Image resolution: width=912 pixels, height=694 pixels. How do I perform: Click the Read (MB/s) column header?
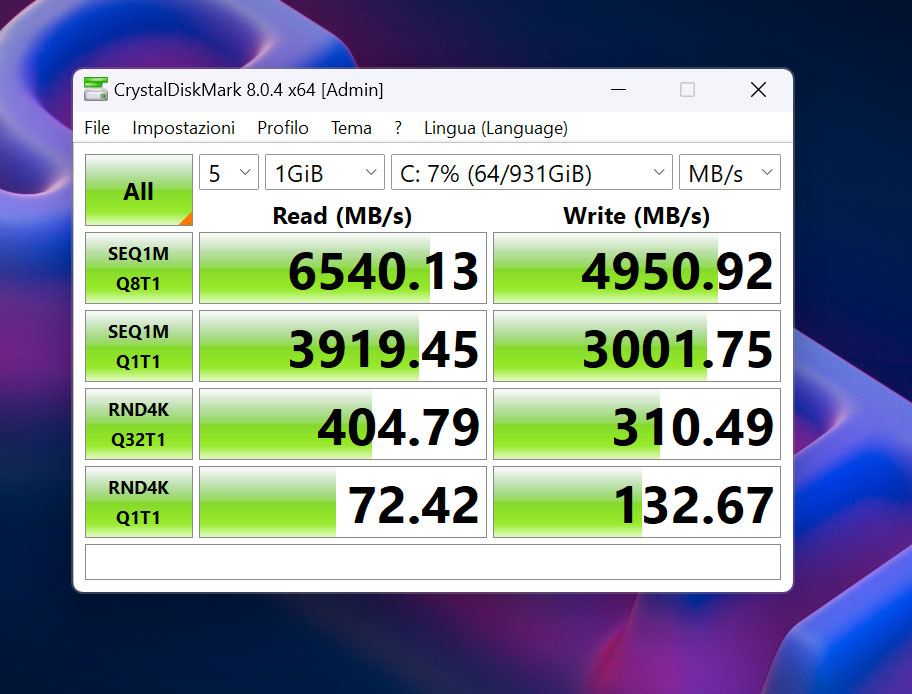pyautogui.click(x=342, y=216)
